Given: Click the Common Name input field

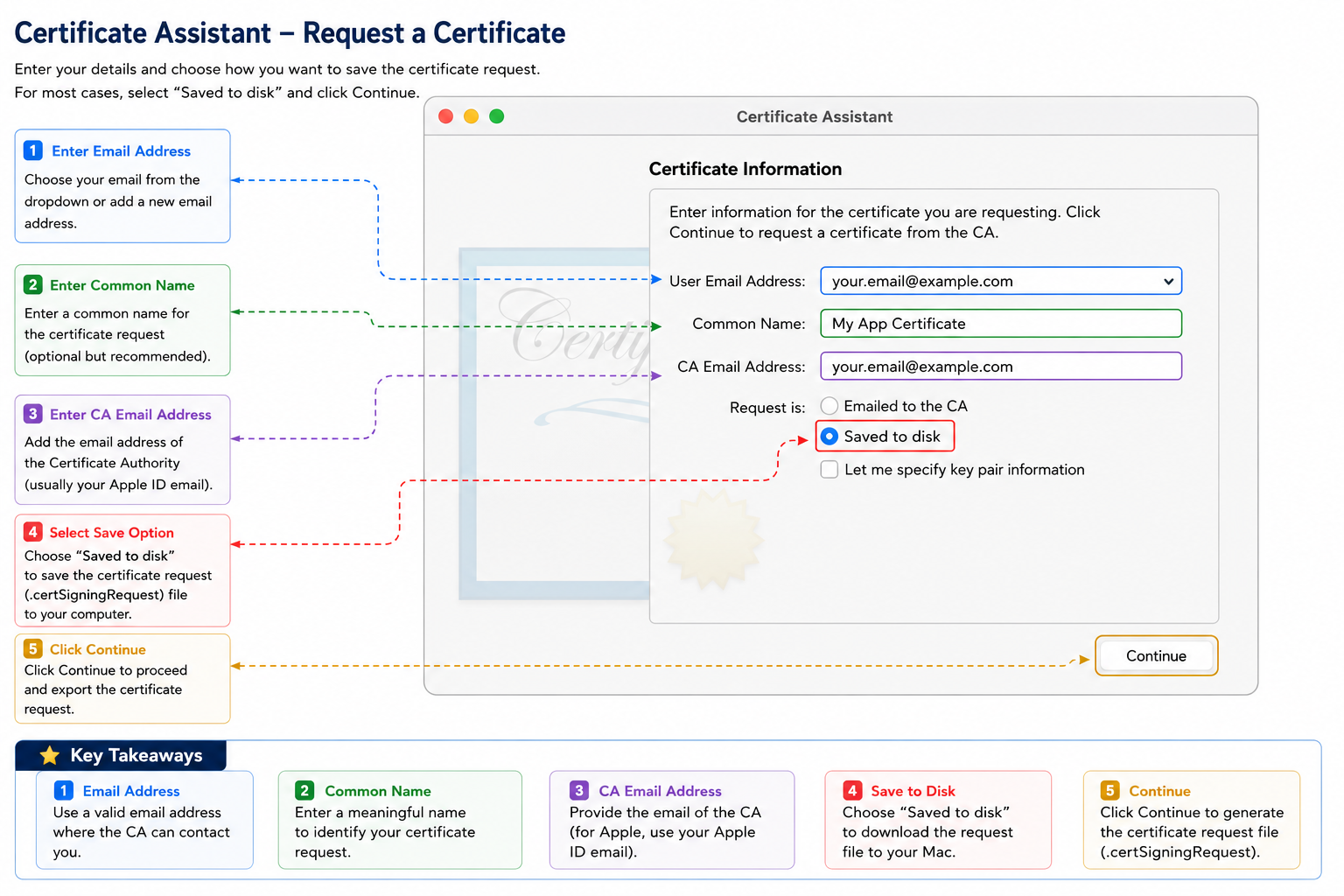Looking at the screenshot, I should 1001,324.
